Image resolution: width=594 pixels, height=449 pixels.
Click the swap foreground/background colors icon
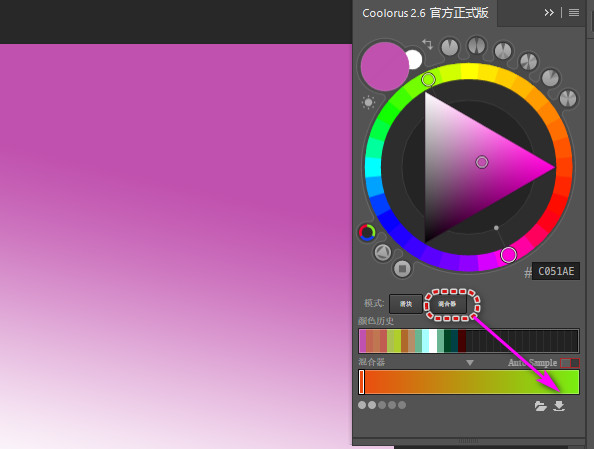[x=427, y=44]
